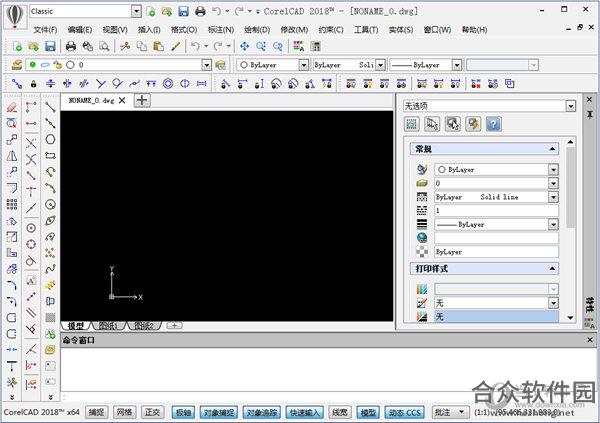
Task: Click the Paste clipboard icon
Action: coord(158,47)
